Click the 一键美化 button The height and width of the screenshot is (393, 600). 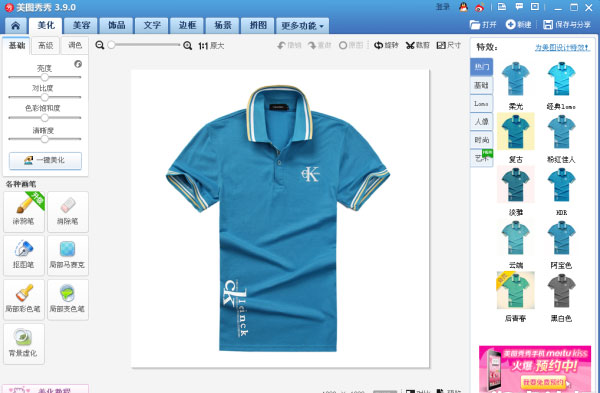click(x=45, y=161)
